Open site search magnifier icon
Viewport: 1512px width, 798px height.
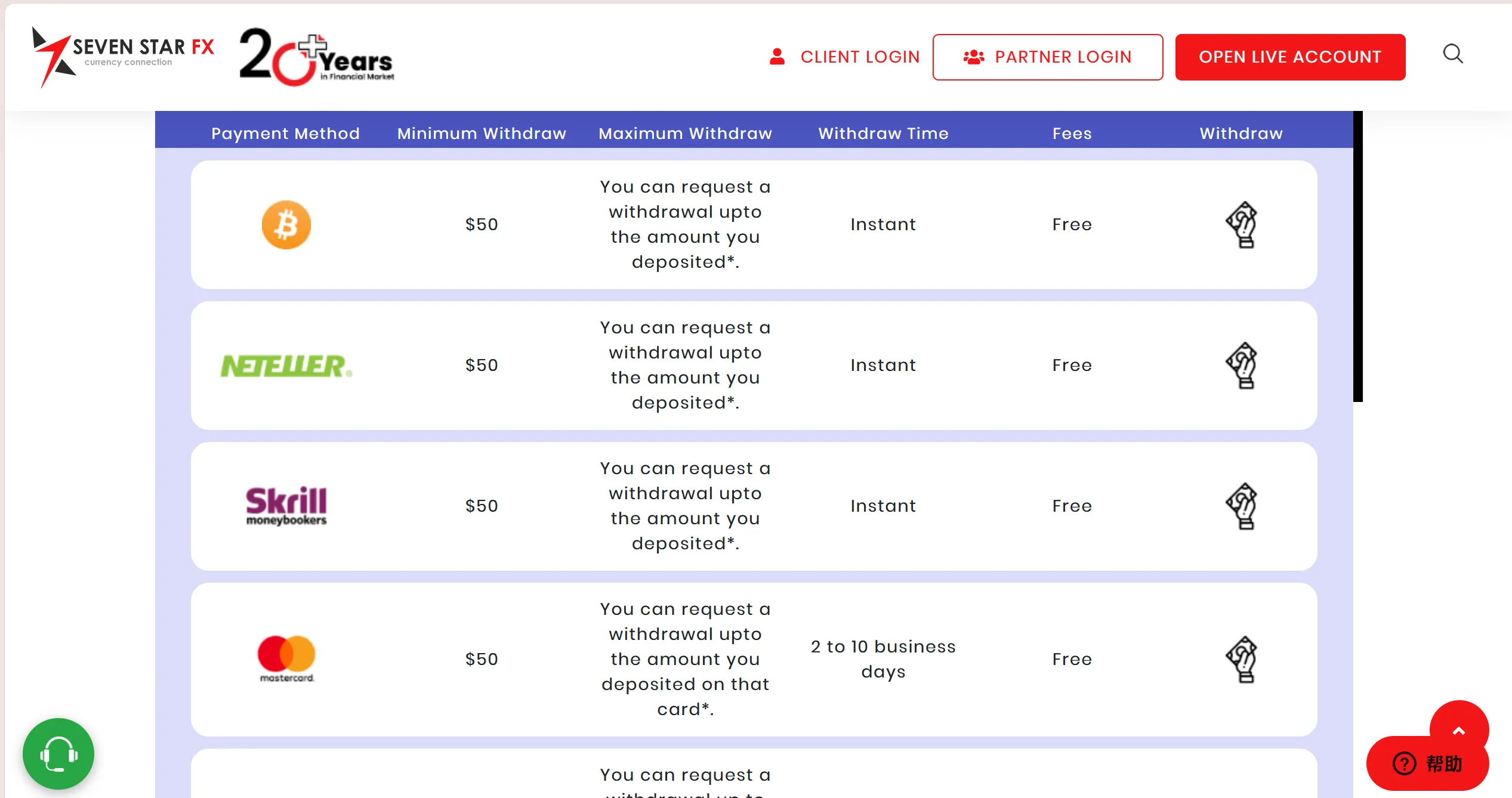coord(1453,54)
